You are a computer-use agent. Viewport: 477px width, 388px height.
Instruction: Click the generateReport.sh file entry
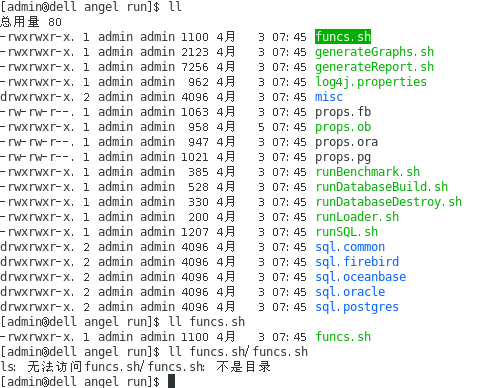pyautogui.click(x=375, y=67)
